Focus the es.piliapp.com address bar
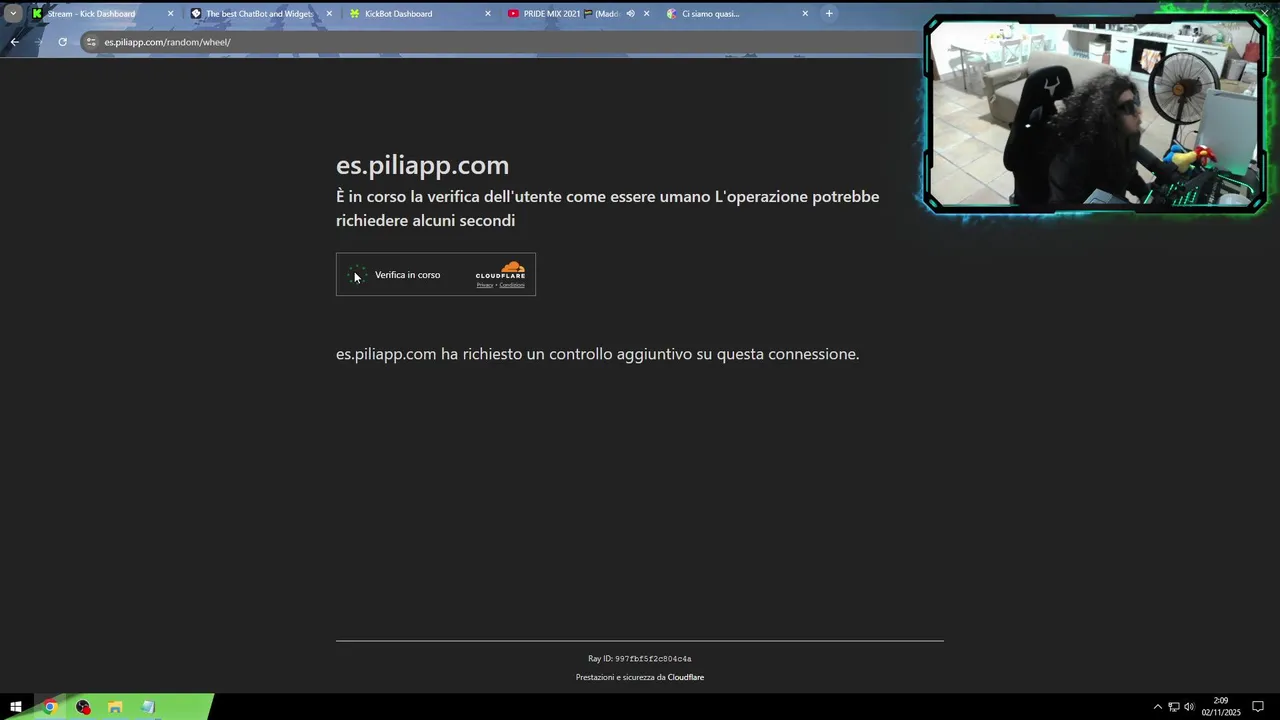The width and height of the screenshot is (1280, 720). [x=500, y=42]
